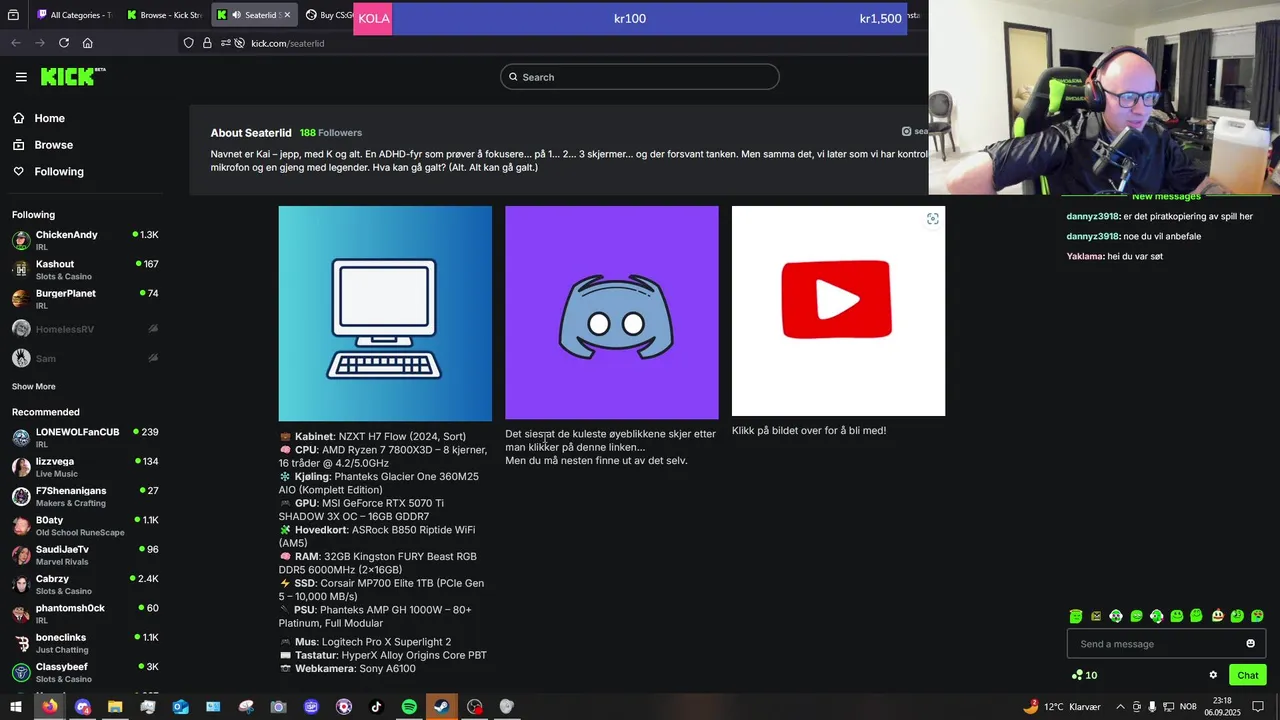Switch to the Browse - Kick tab
Image resolution: width=1280 pixels, height=720 pixels.
[x=165, y=15]
